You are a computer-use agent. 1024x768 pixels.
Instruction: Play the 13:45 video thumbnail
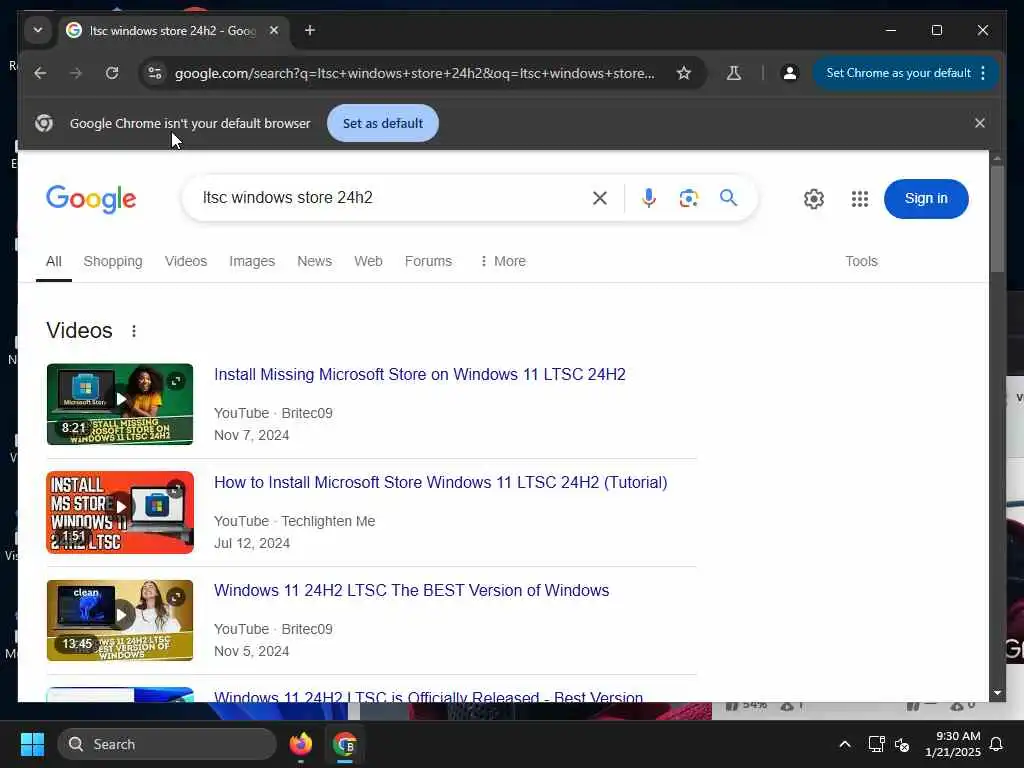[120, 620]
